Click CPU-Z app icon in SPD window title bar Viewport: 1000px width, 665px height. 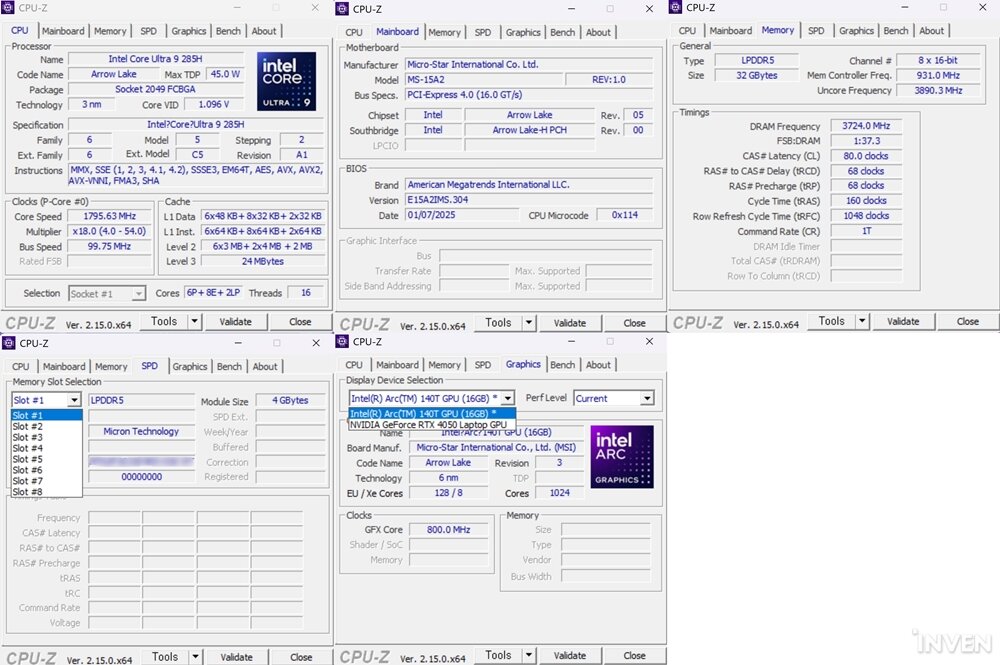tap(9, 343)
